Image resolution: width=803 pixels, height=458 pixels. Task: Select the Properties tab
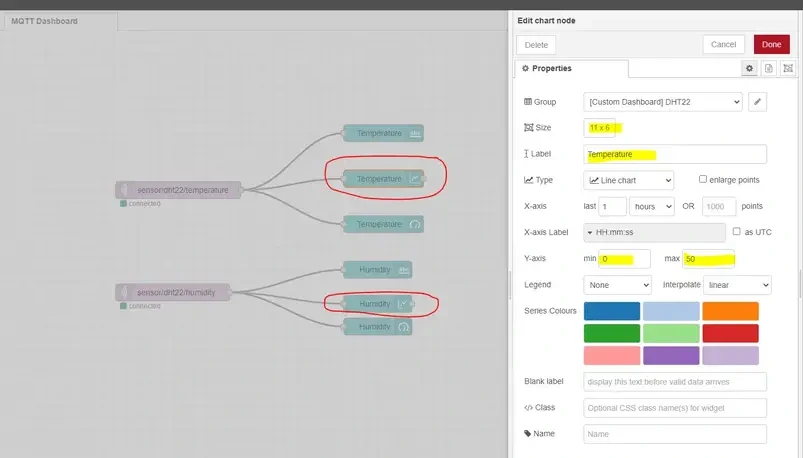tap(571, 68)
